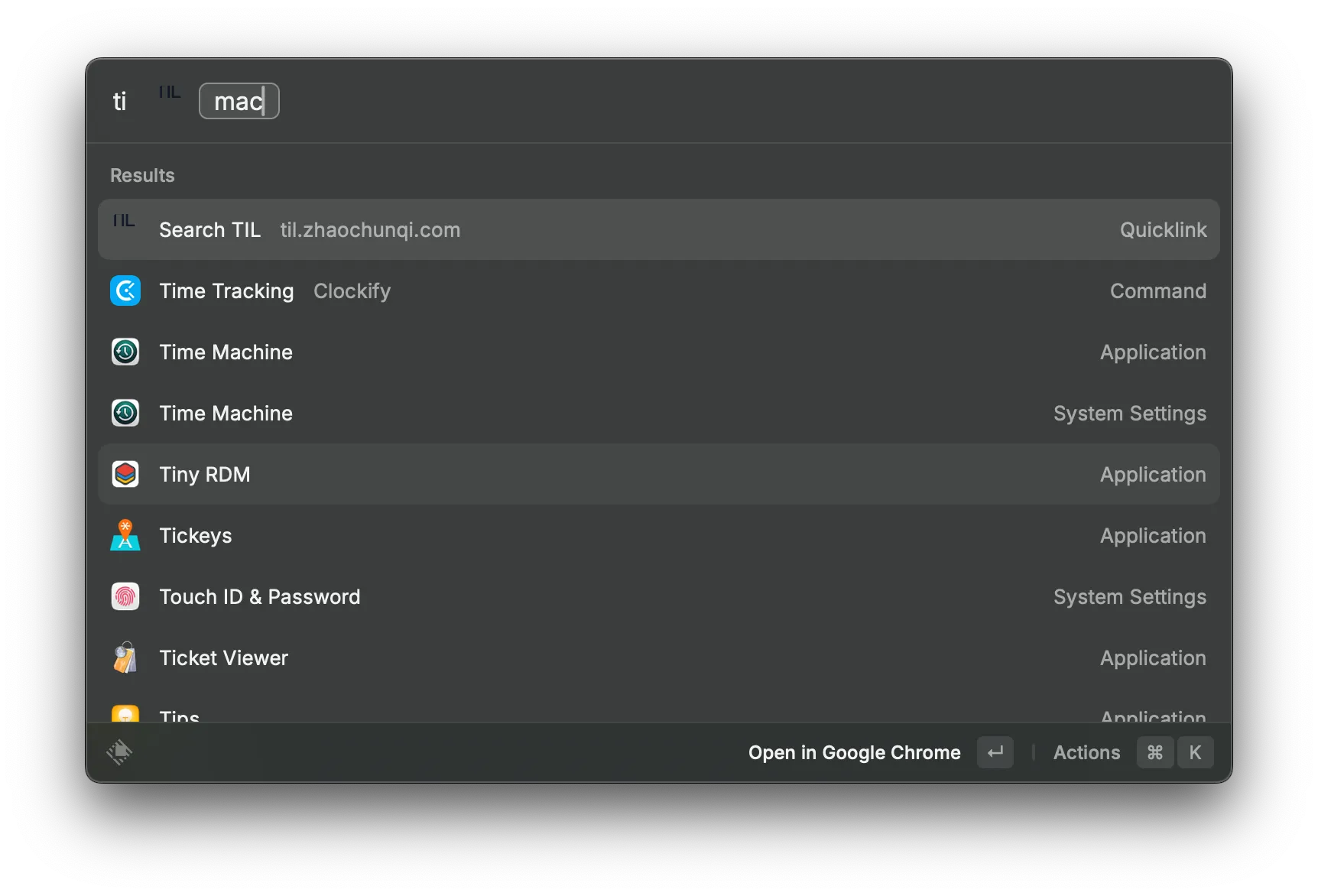Viewport: 1318px width, 896px height.
Task: Click the Clockify Time Tracking icon
Action: [x=125, y=291]
